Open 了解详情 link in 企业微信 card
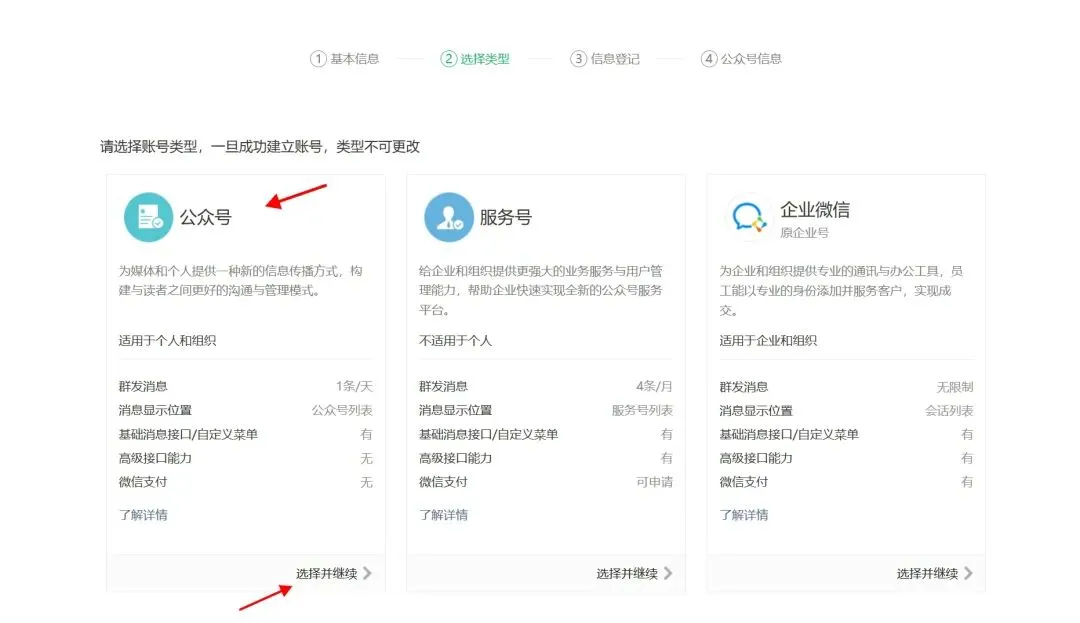This screenshot has width=1080, height=623. pyautogui.click(x=744, y=515)
